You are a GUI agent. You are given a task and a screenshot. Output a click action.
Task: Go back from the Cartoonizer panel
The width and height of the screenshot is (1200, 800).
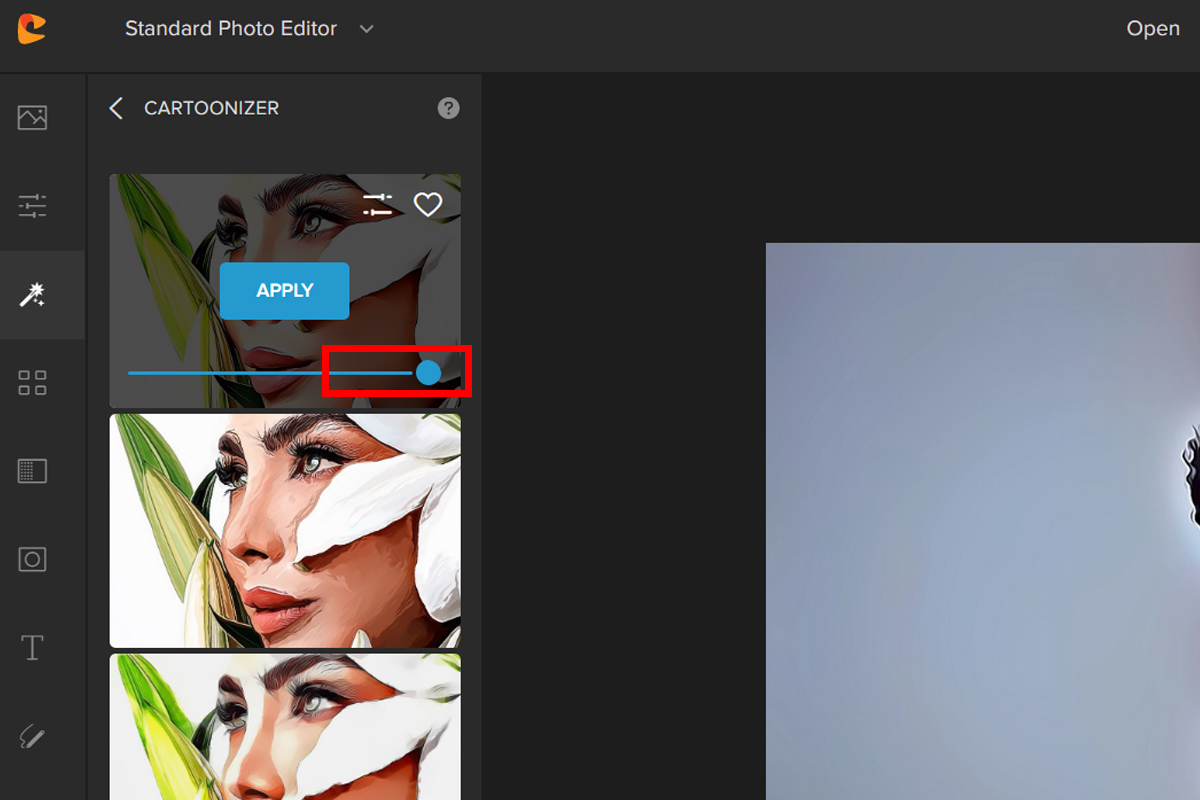pyautogui.click(x=116, y=108)
